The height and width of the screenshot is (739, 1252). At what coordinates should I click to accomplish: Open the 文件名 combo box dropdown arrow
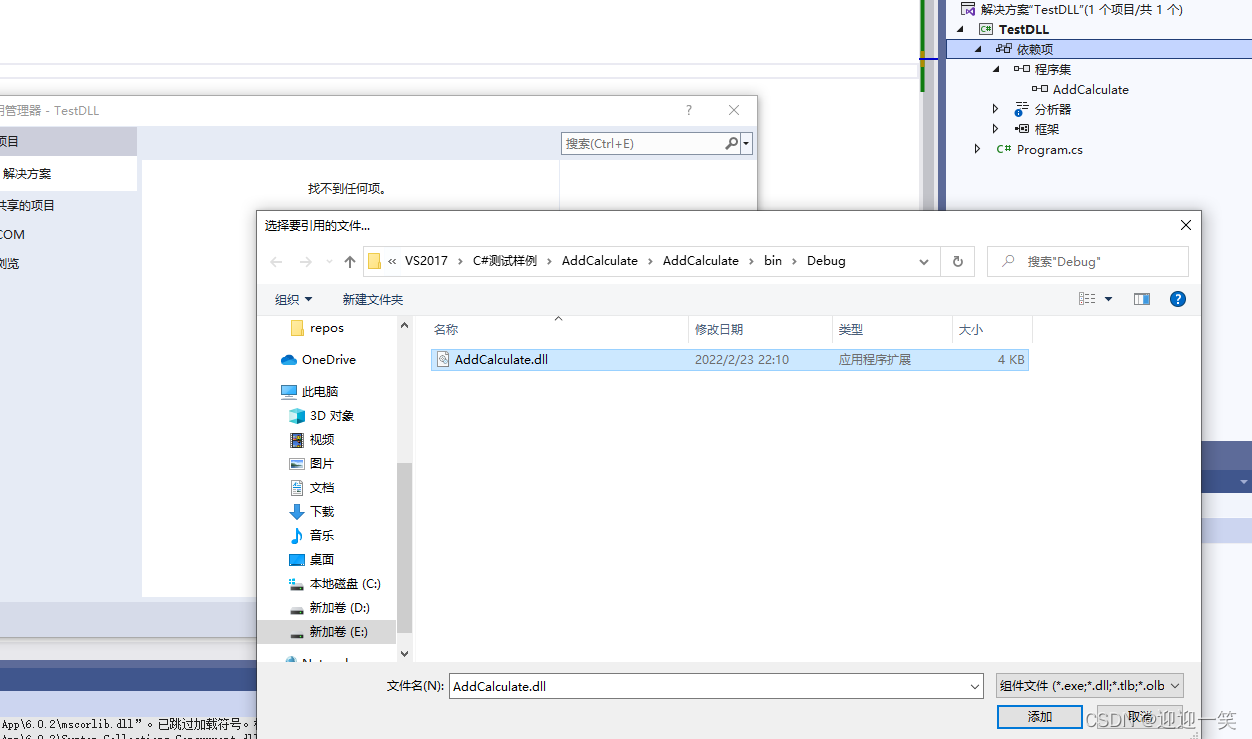pos(975,687)
